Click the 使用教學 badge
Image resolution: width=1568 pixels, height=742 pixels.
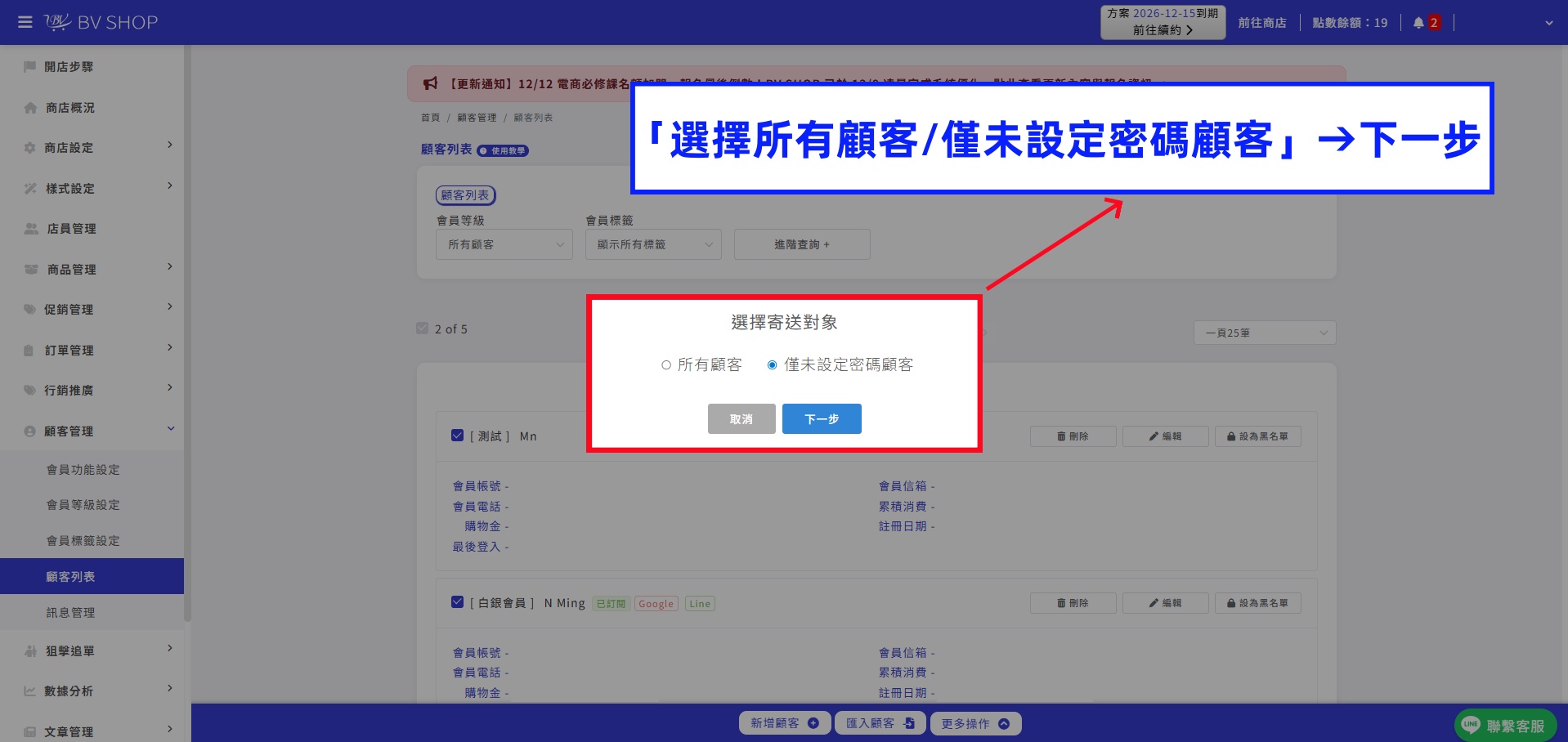coord(503,150)
